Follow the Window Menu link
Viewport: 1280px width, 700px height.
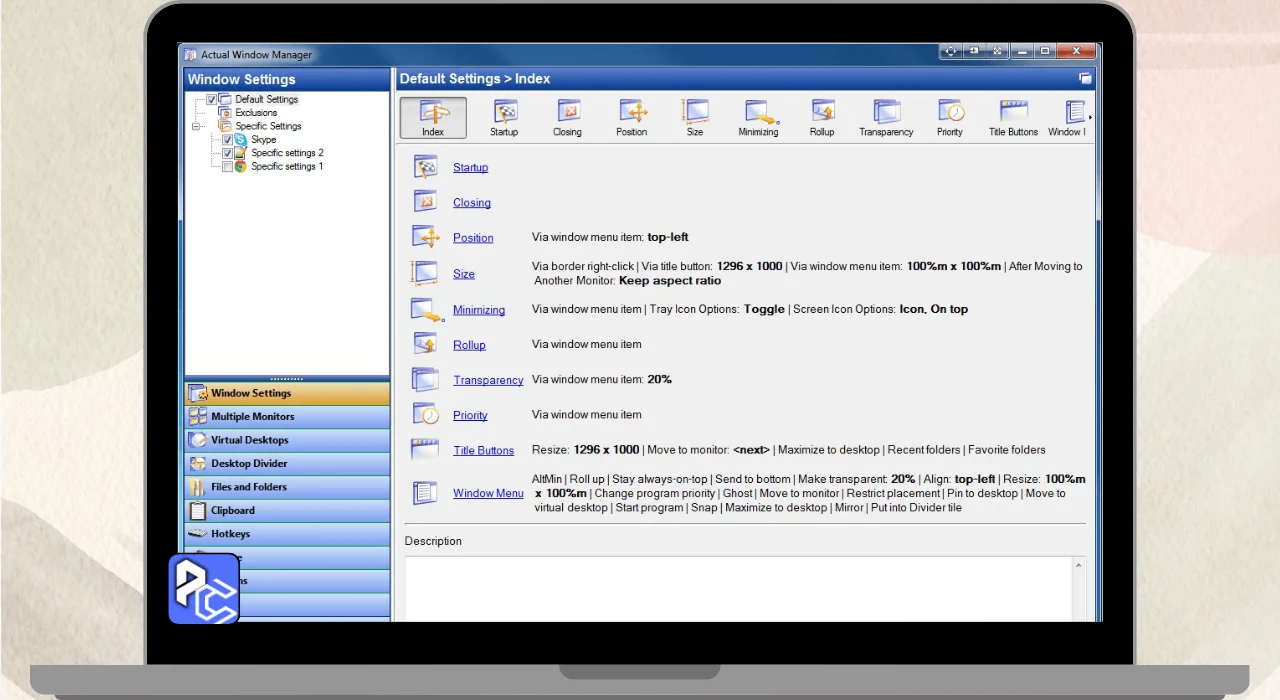[488, 493]
